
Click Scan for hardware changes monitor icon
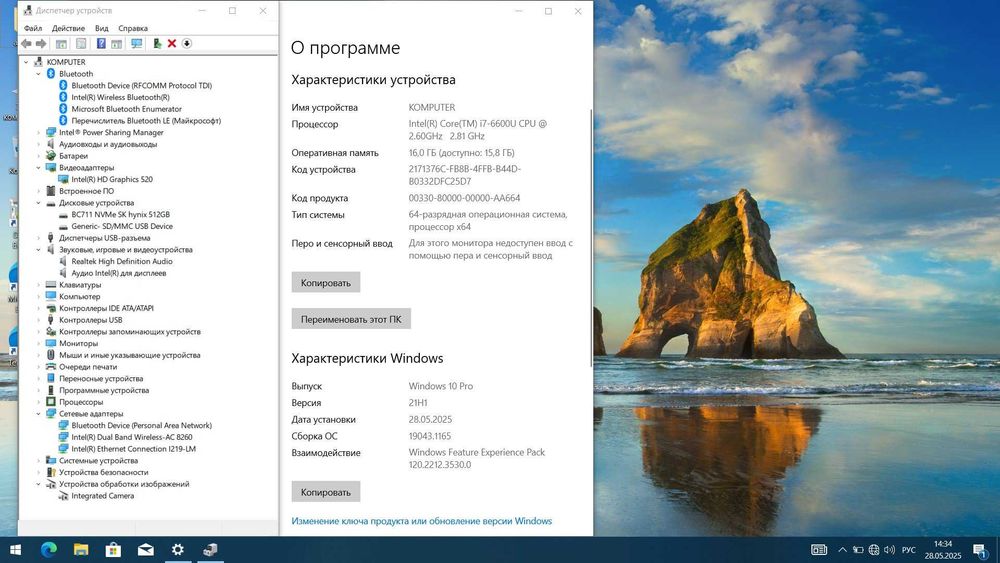coord(136,43)
